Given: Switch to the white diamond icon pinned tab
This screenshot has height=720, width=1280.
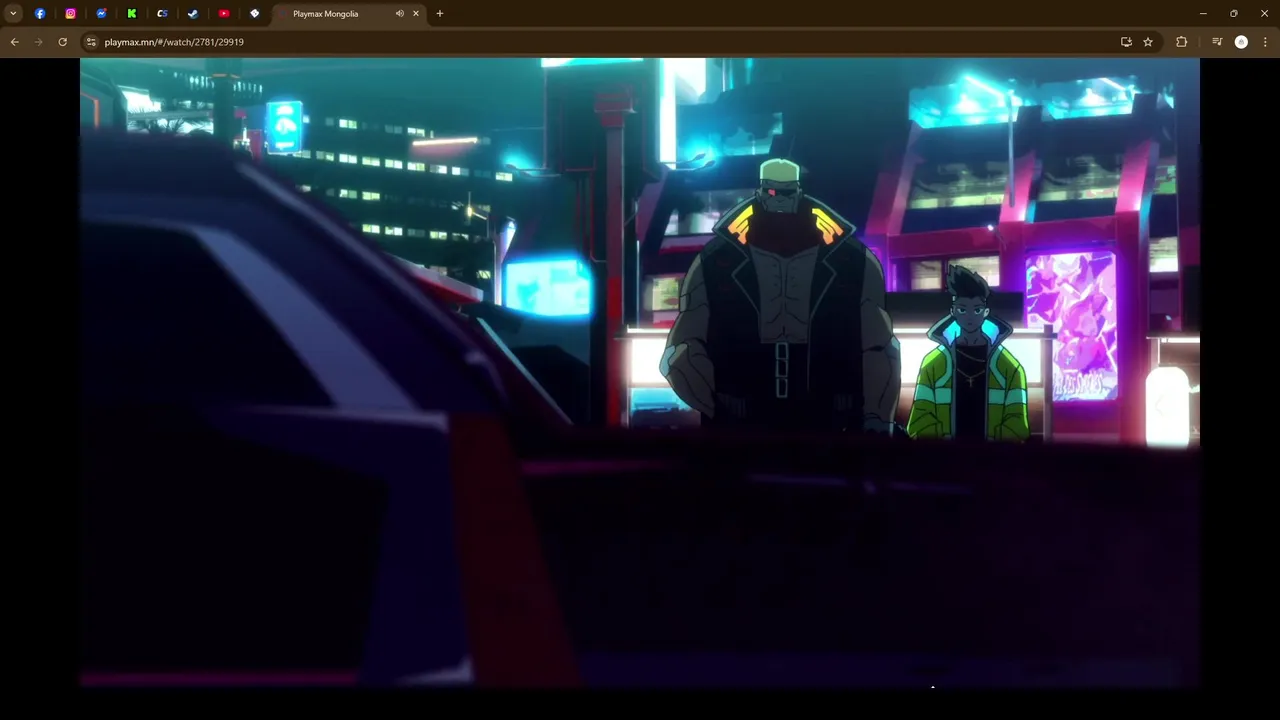Looking at the screenshot, I should coord(254,14).
